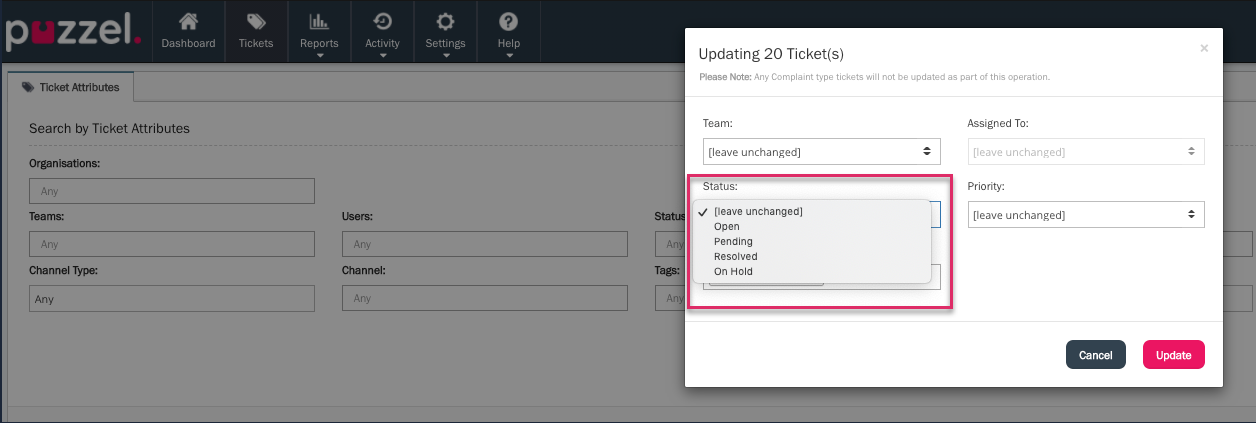Open the Dashboard home icon

(x=188, y=21)
